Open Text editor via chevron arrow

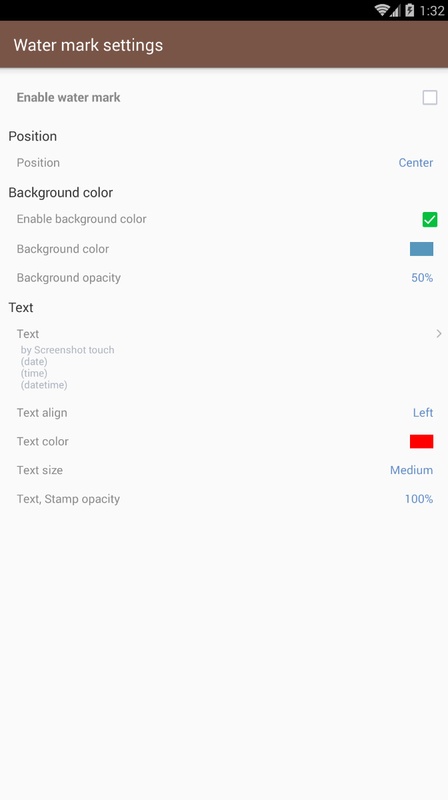pyautogui.click(x=439, y=334)
